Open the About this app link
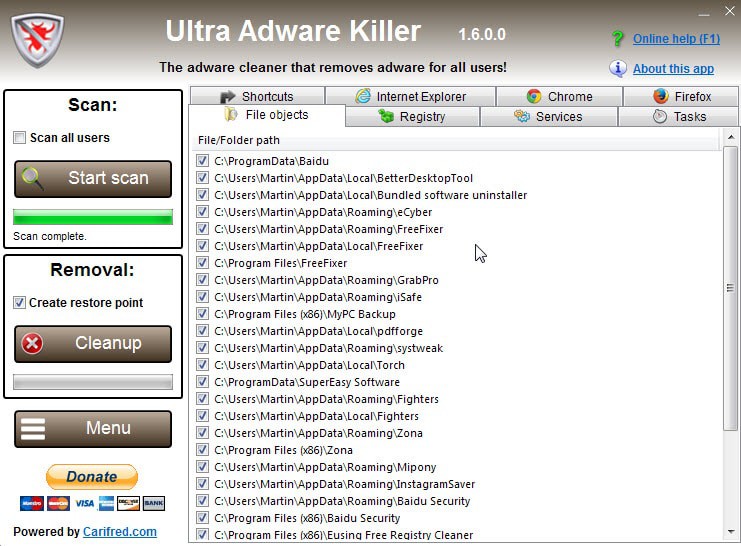The height and width of the screenshot is (546, 741). [673, 69]
